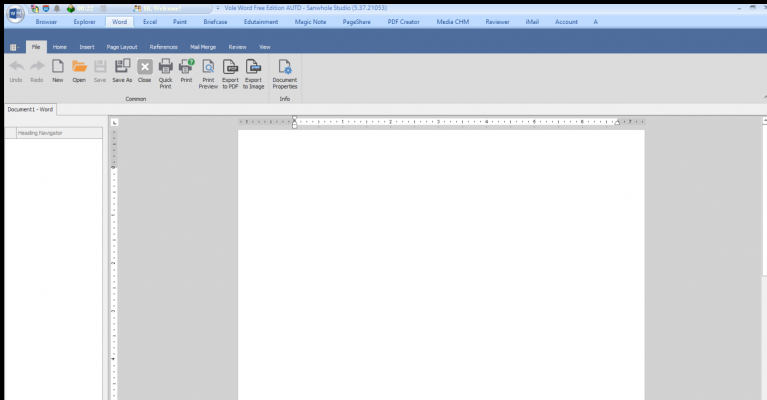Screen dimensions: 767x400
Task: Open the Account module
Action: [566, 22]
